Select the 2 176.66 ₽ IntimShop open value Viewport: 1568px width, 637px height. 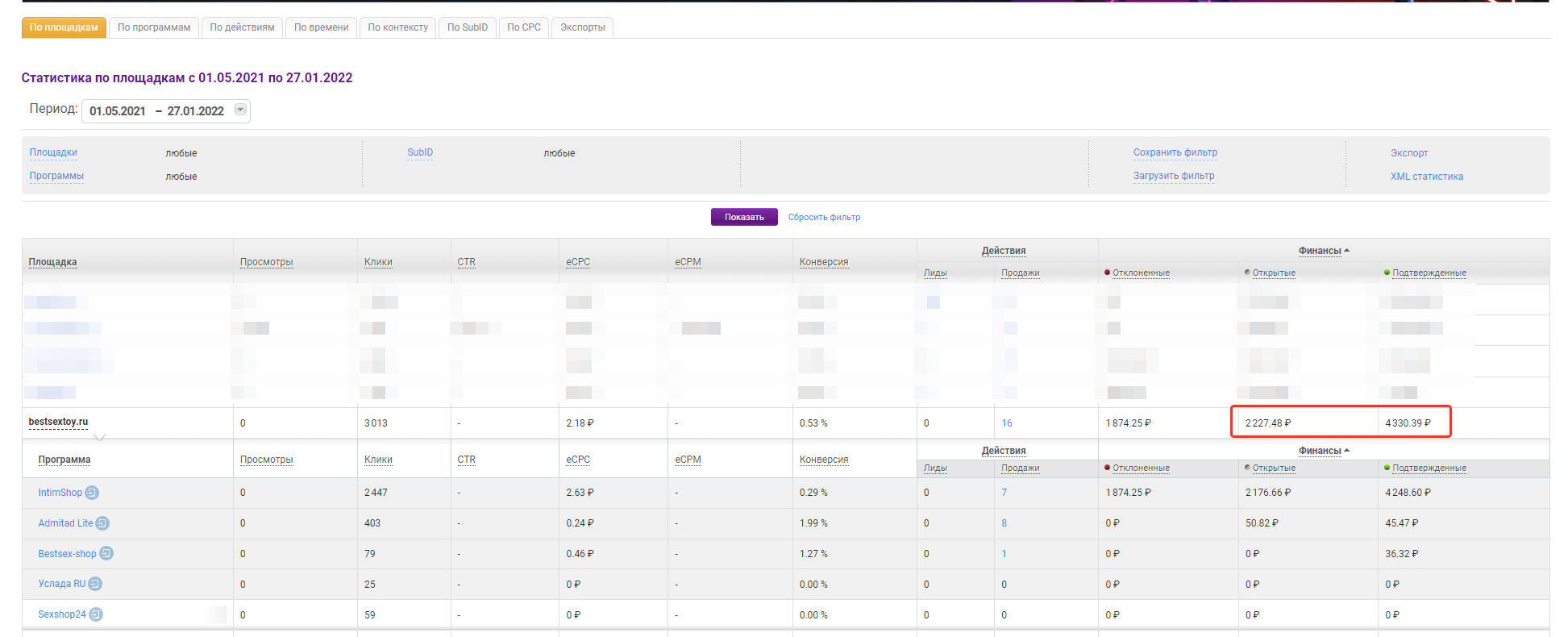pyautogui.click(x=1268, y=493)
